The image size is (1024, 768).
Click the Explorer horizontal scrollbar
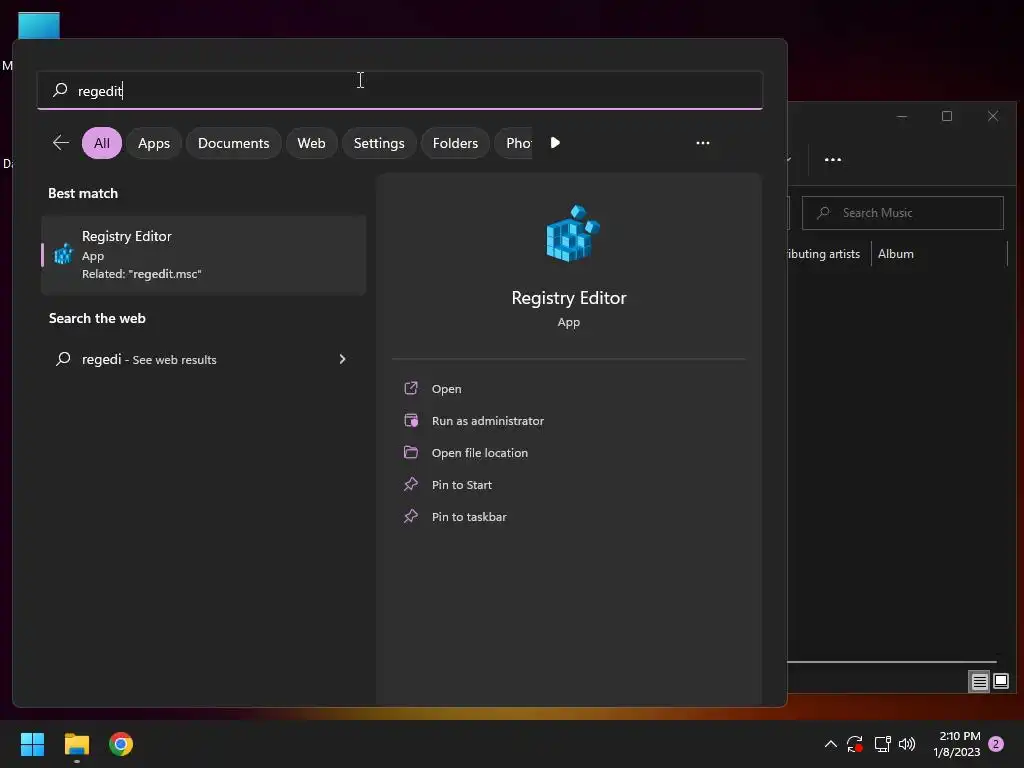pos(891,662)
